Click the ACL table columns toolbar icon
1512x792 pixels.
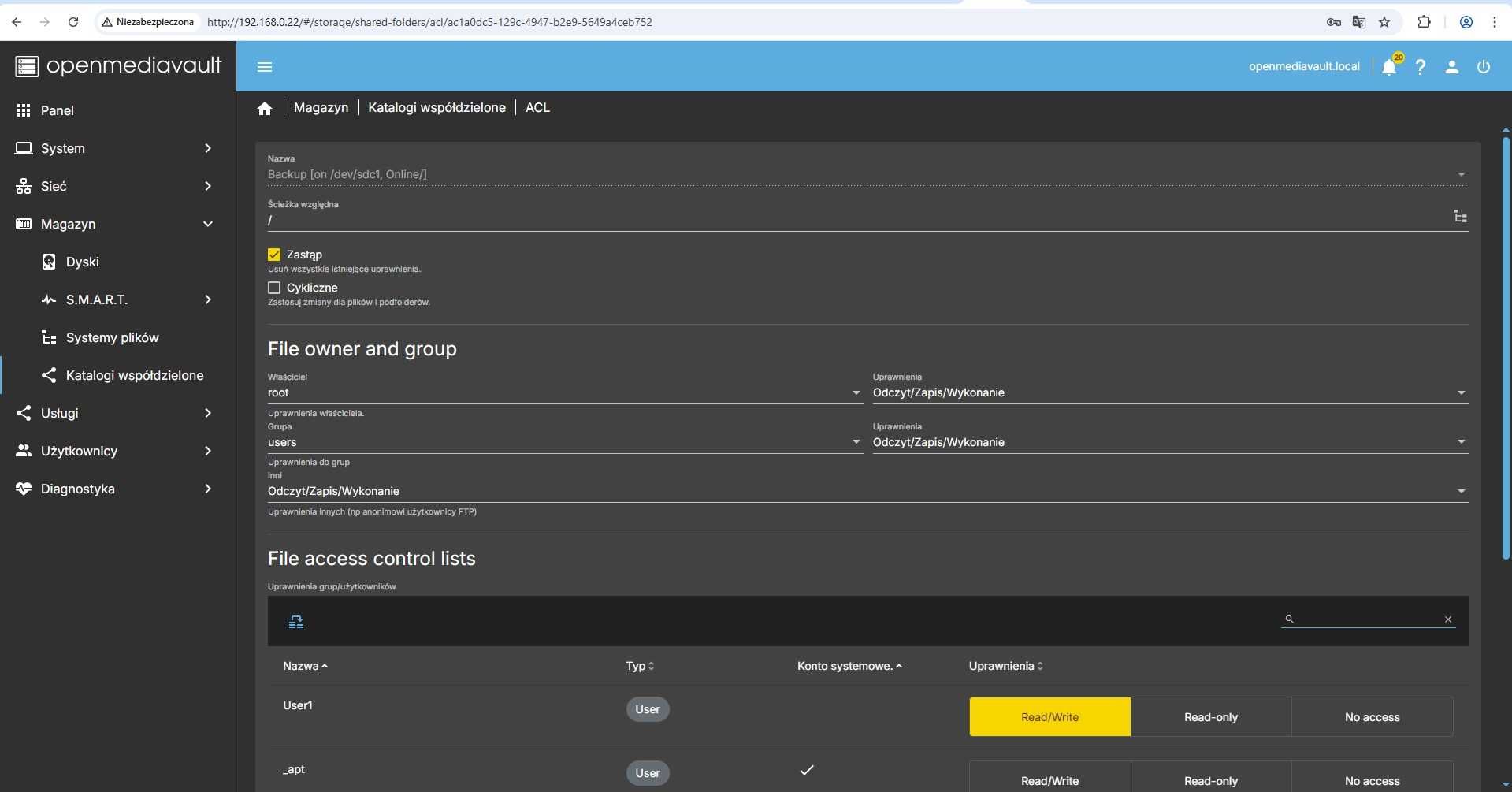pyautogui.click(x=296, y=622)
